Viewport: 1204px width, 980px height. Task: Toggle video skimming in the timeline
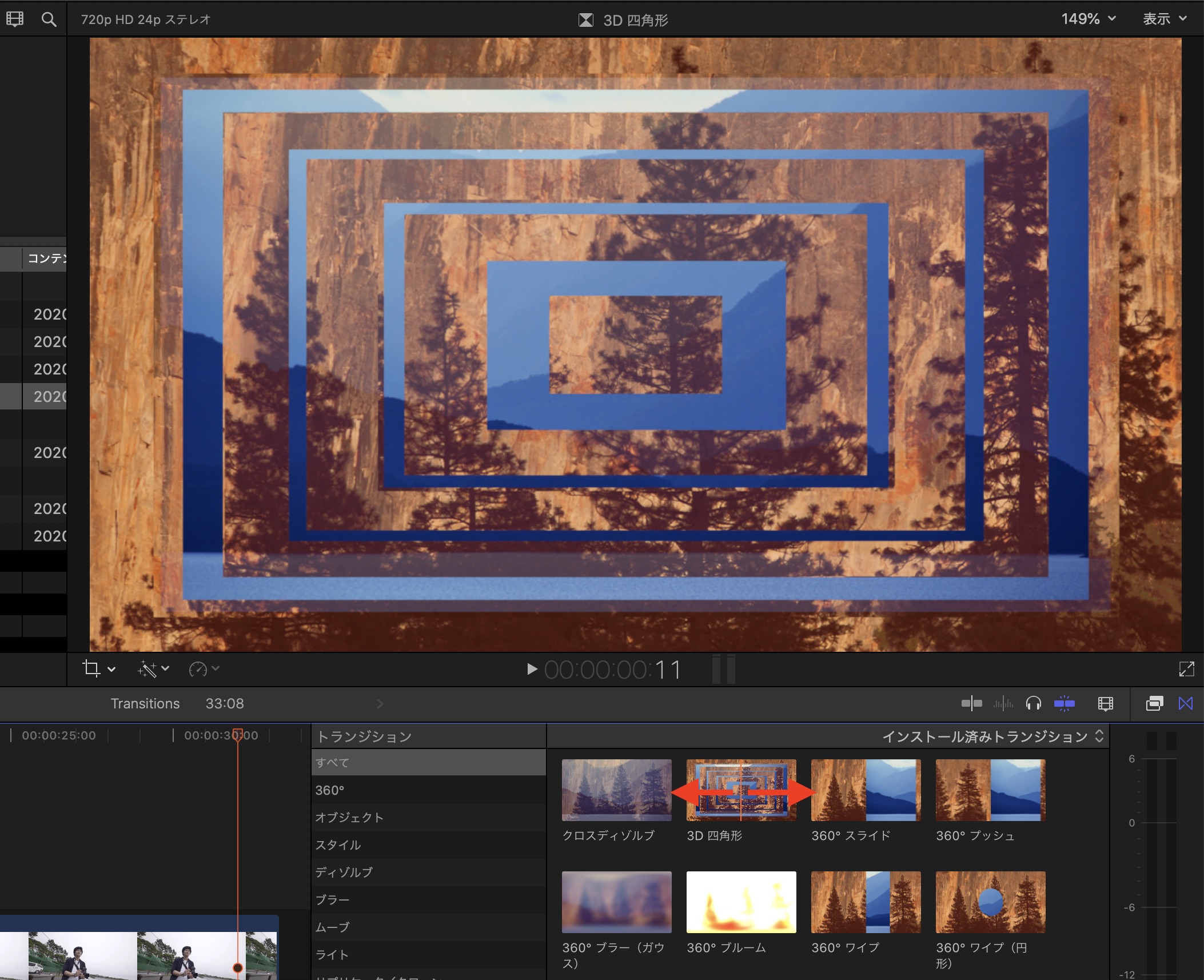pyautogui.click(x=971, y=703)
